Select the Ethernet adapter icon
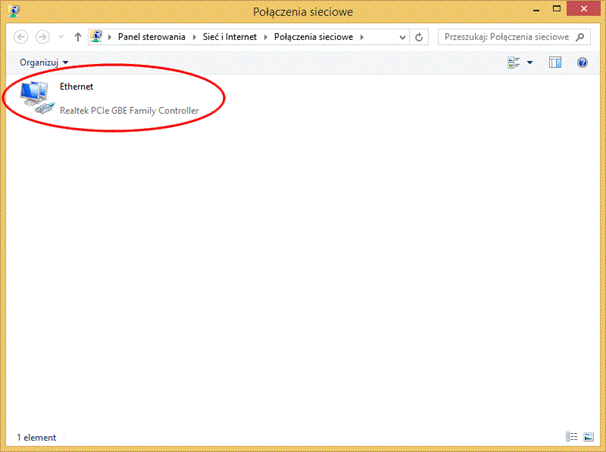Viewport: 606px width, 452px height. point(36,97)
